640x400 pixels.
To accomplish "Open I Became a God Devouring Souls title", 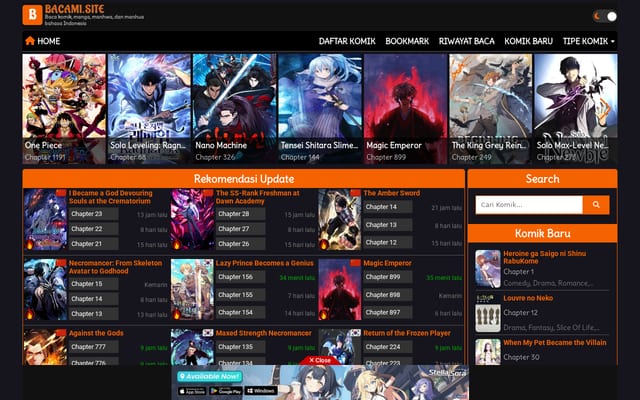I will coord(110,197).
